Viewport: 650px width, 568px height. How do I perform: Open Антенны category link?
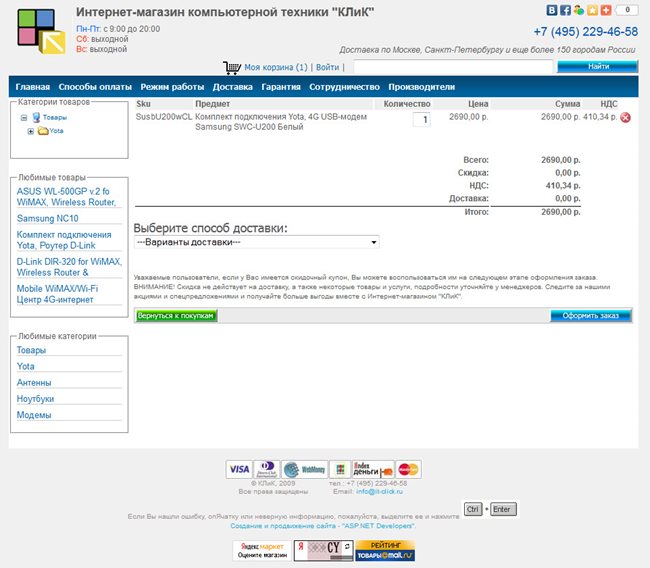click(x=34, y=383)
